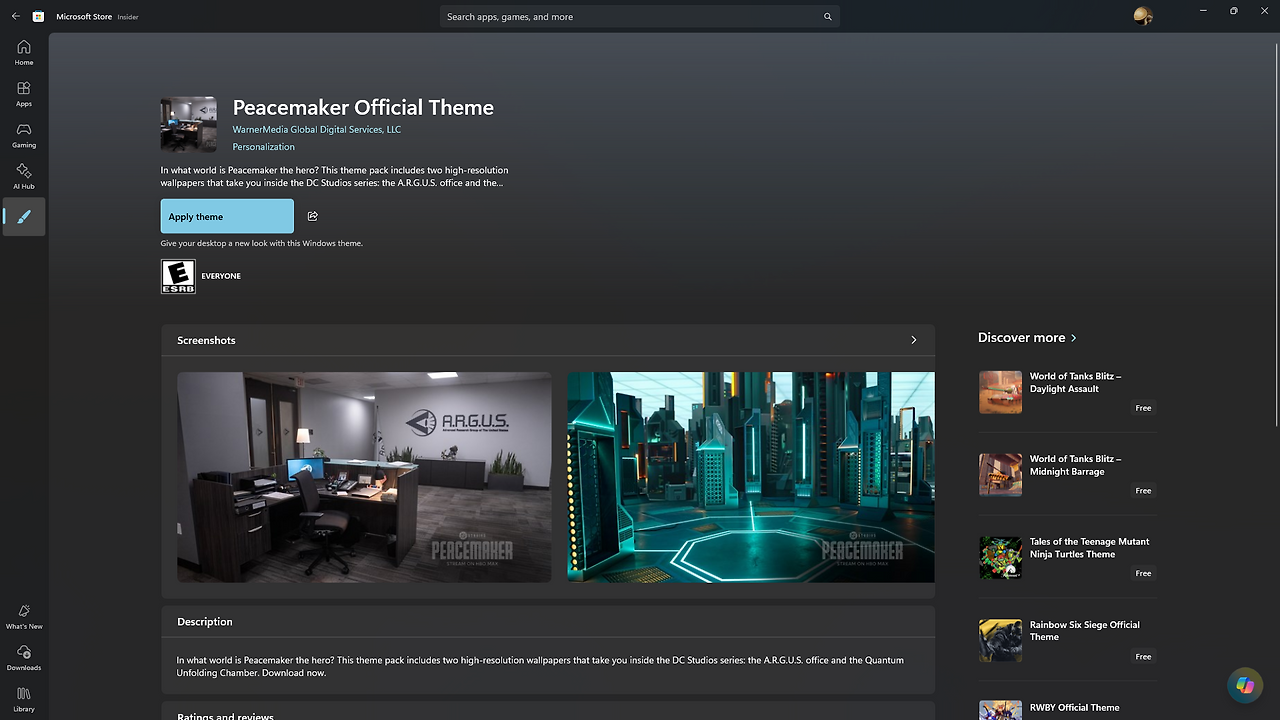Open Rainbow Six Siege Official Theme
Screen dimensions: 1280x720
(x=1067, y=641)
